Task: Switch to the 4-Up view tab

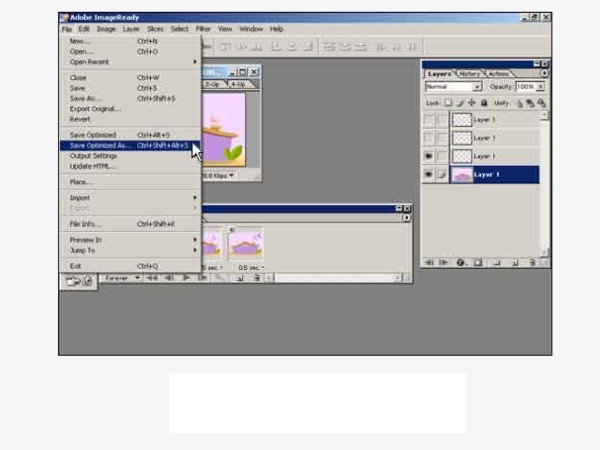Action: click(238, 84)
